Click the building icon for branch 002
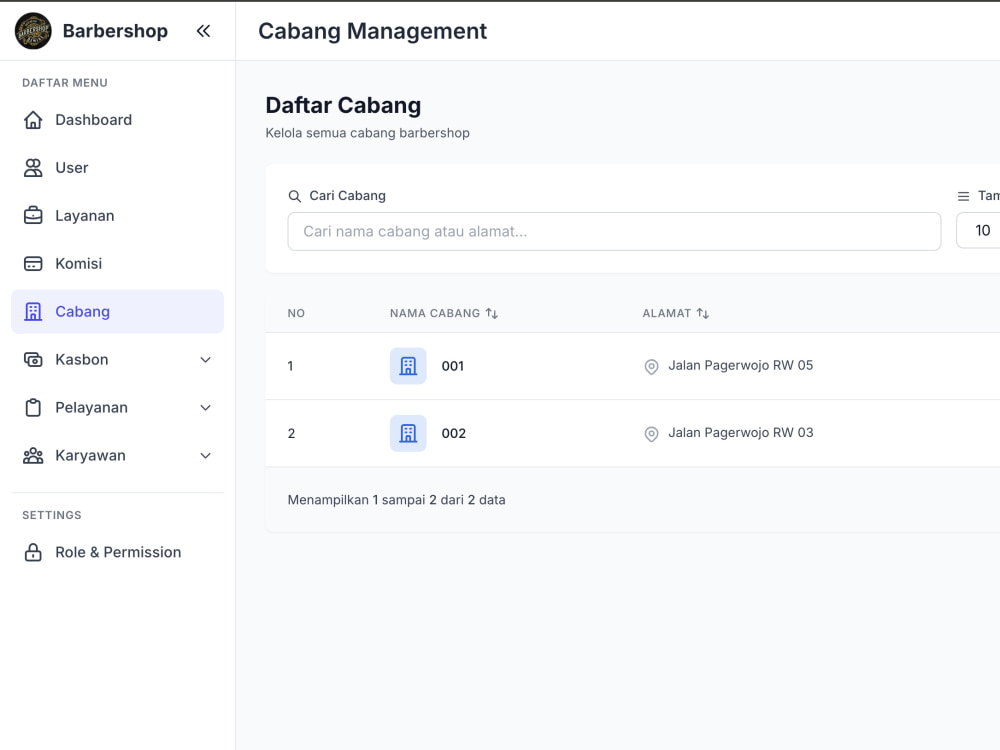 click(x=408, y=434)
